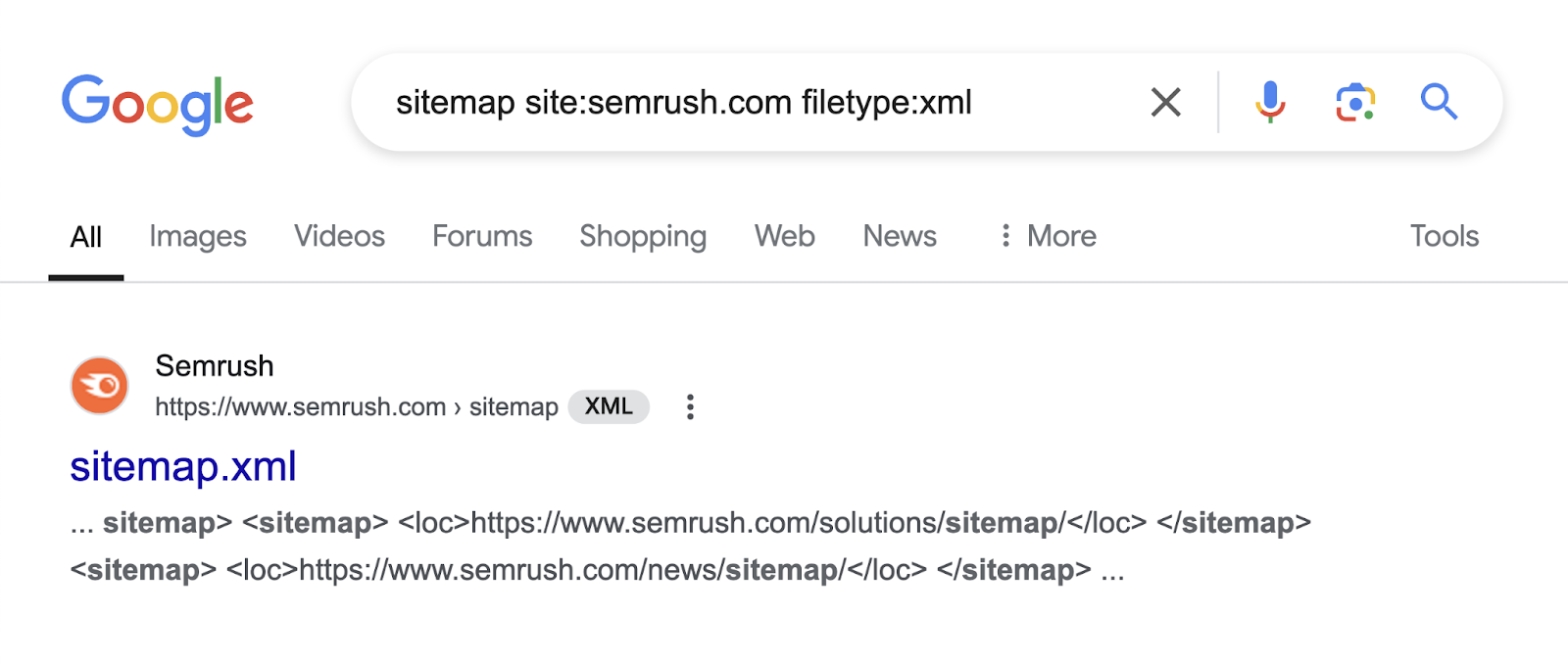This screenshot has width=1568, height=665.
Task: Open the sitemap.xml search result link
Action: 183,467
